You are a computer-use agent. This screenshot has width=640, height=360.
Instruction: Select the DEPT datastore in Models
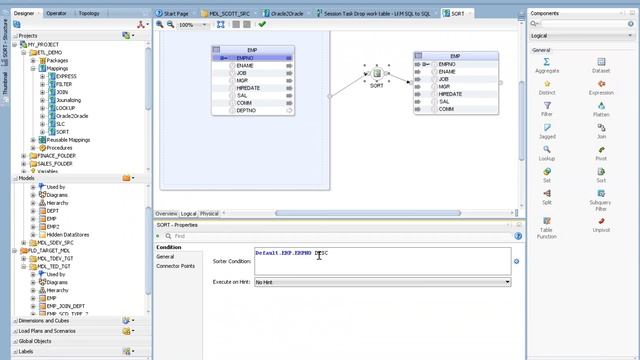pyautogui.click(x=52, y=211)
